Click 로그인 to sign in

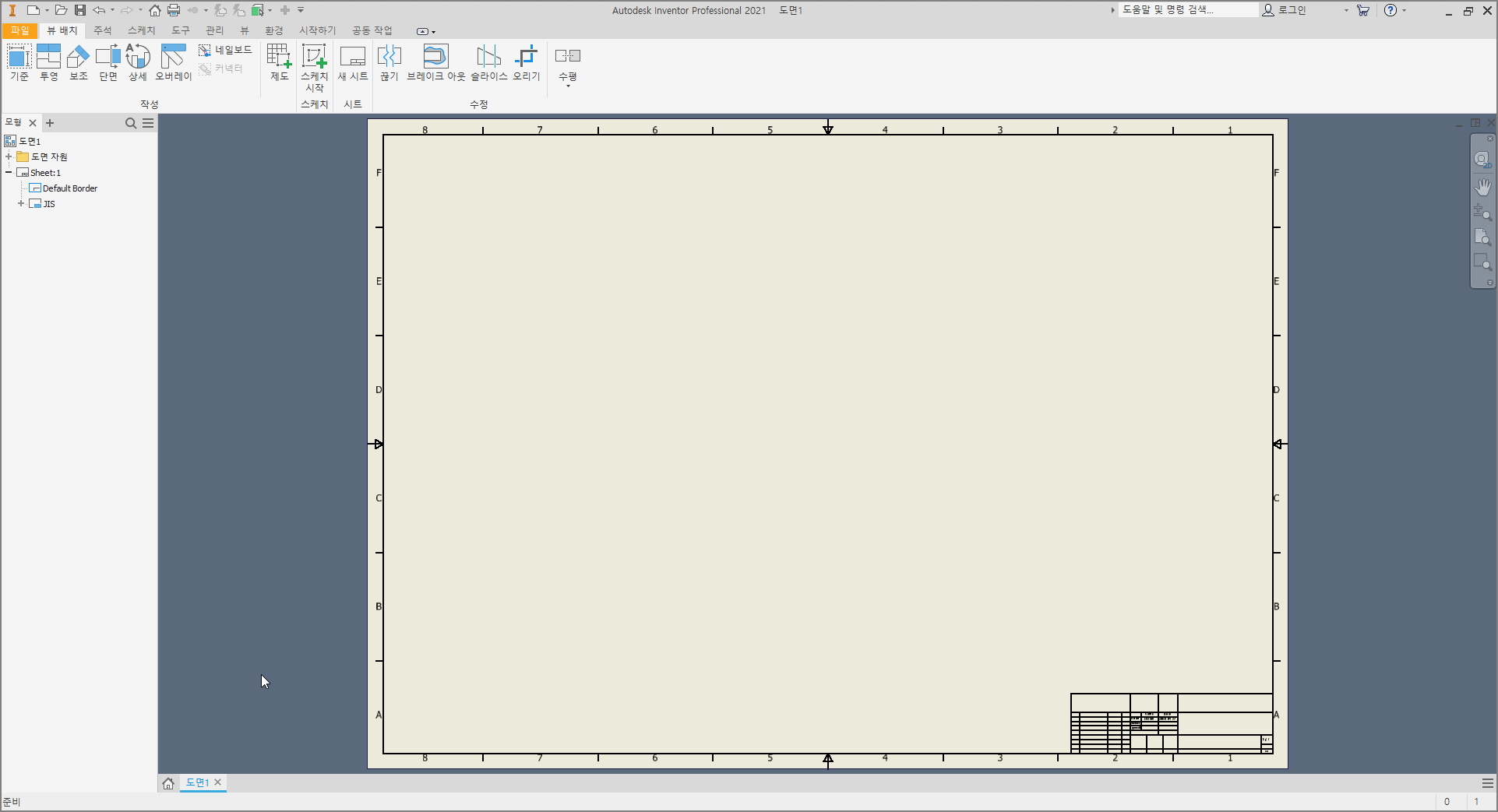pos(1285,9)
